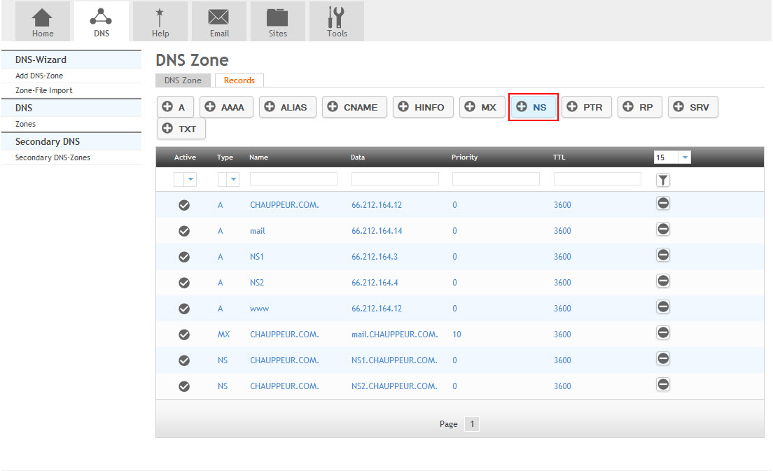Screen dimensions: 773x471
Task: Open the 66.212.164.3 data entry
Action: pos(375,257)
